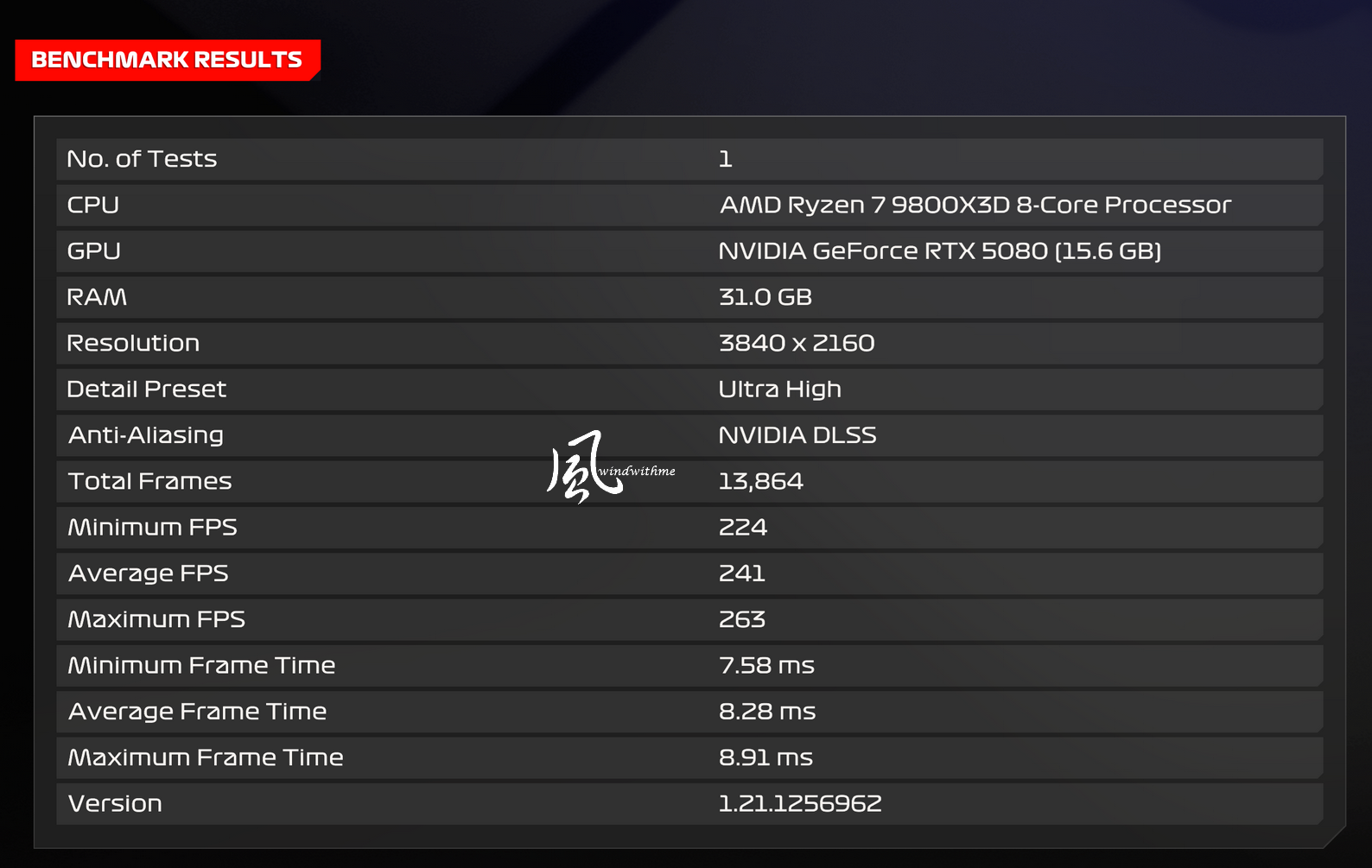Click the '13,864' total frames value

761,482
